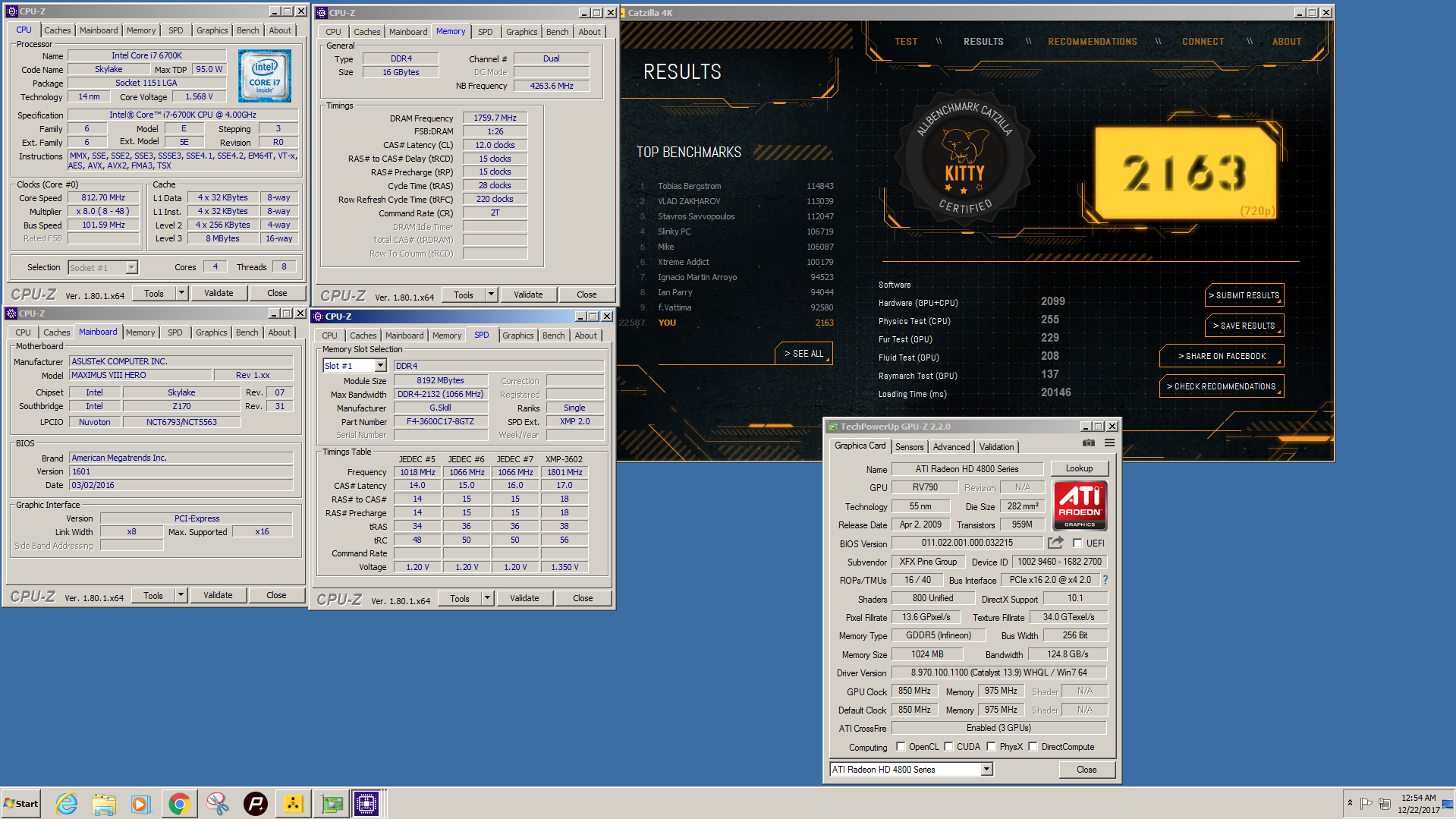Click CHECK RECOMMENDATIONS button
The width and height of the screenshot is (1456, 819).
click(x=1222, y=386)
